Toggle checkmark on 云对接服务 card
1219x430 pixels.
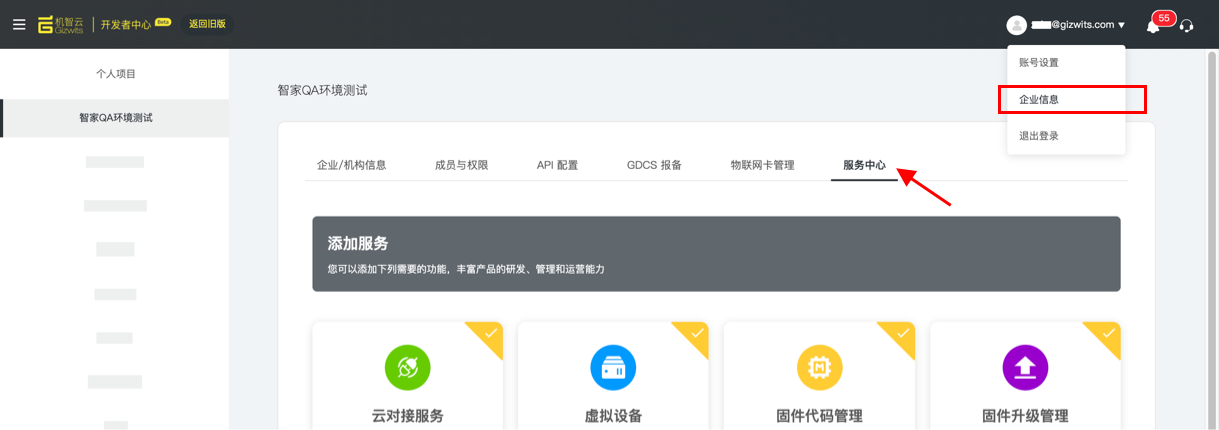[x=491, y=333]
